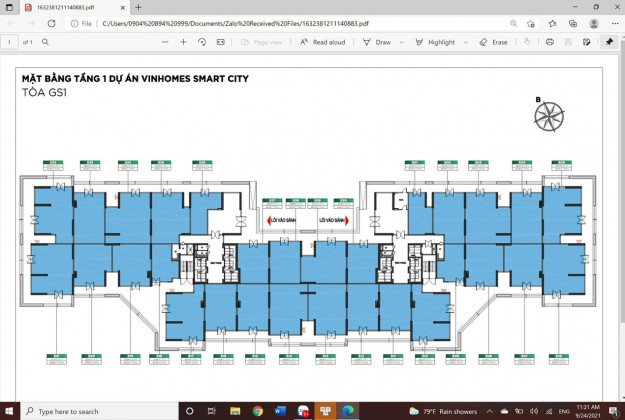Go back to the previous page
This screenshot has height=420, width=625.
point(11,24)
